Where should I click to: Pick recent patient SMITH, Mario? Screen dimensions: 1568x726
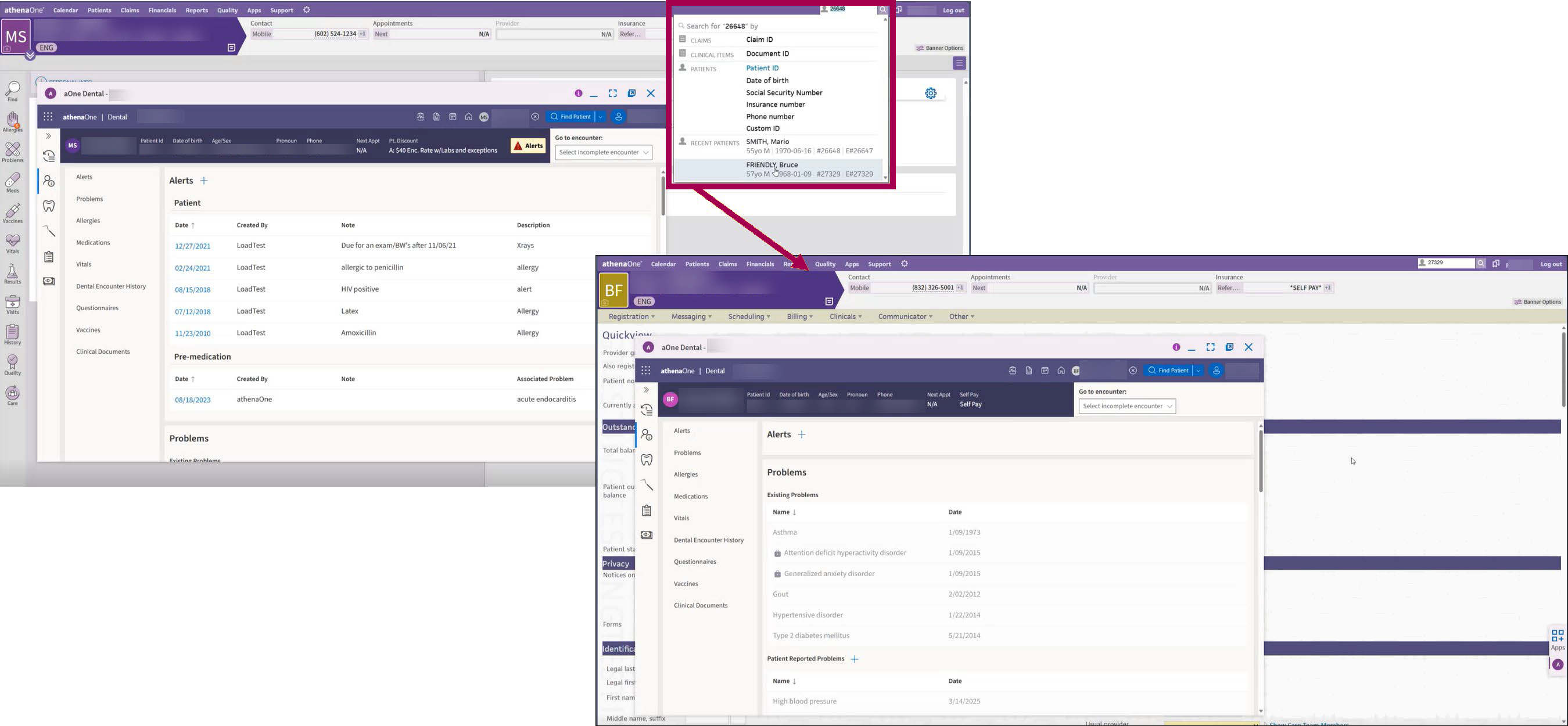(810, 147)
